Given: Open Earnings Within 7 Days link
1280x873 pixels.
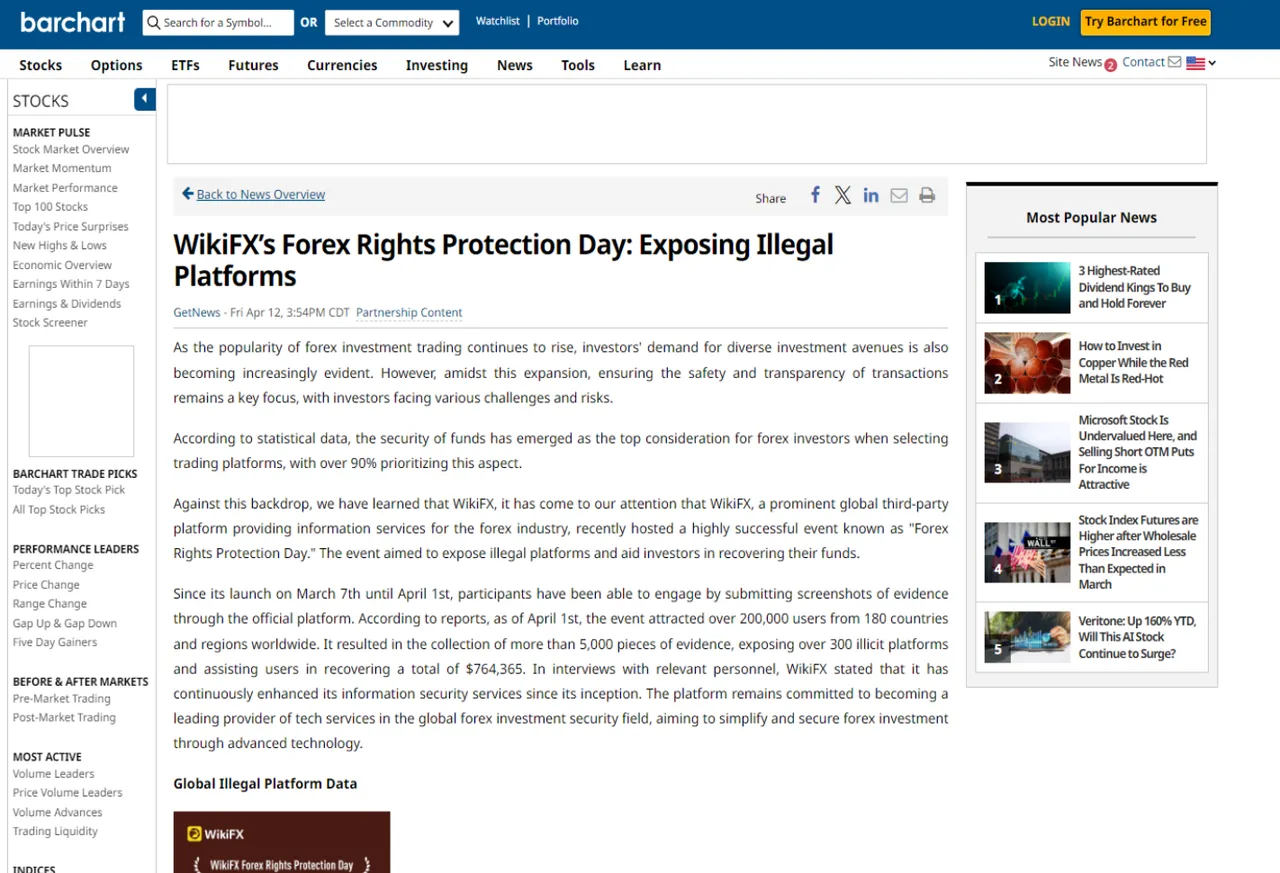Looking at the screenshot, I should tap(71, 284).
